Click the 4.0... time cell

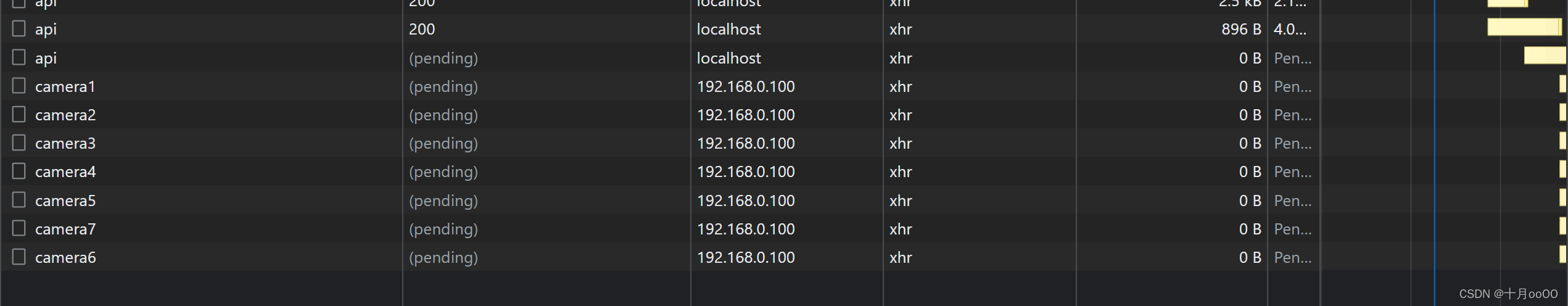pos(1290,29)
